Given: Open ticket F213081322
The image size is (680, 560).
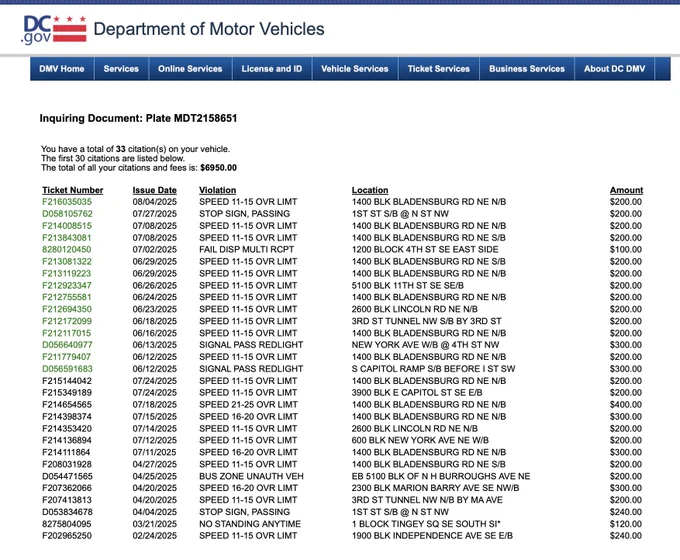Looking at the screenshot, I should tap(67, 262).
